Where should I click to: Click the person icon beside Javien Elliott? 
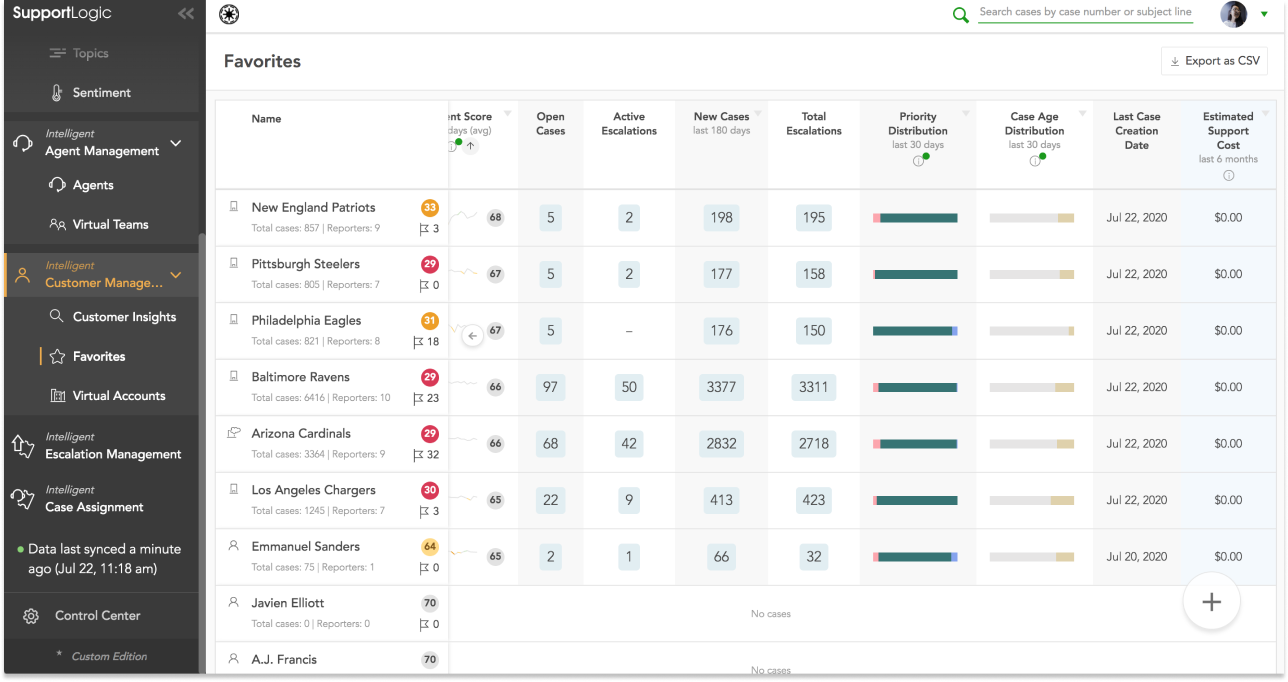pyautogui.click(x=234, y=603)
